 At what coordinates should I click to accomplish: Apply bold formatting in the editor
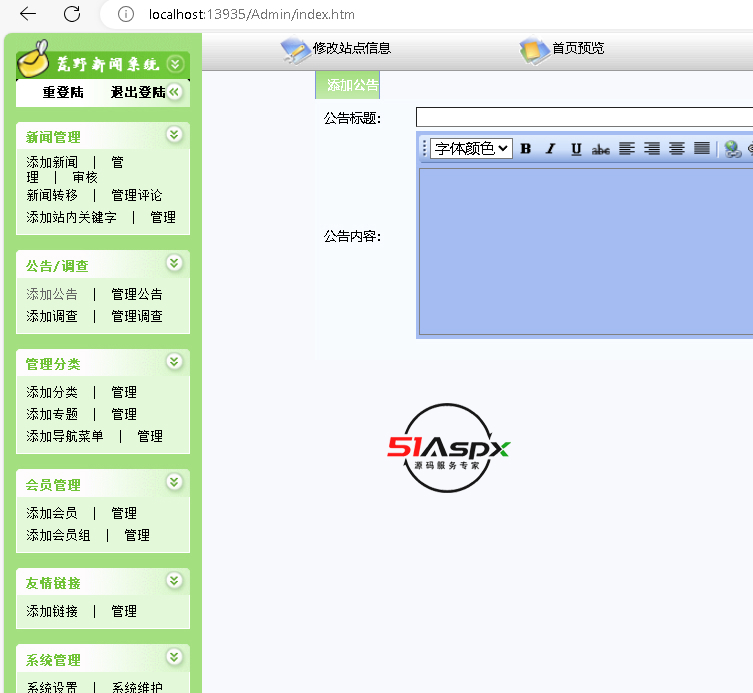pos(526,149)
